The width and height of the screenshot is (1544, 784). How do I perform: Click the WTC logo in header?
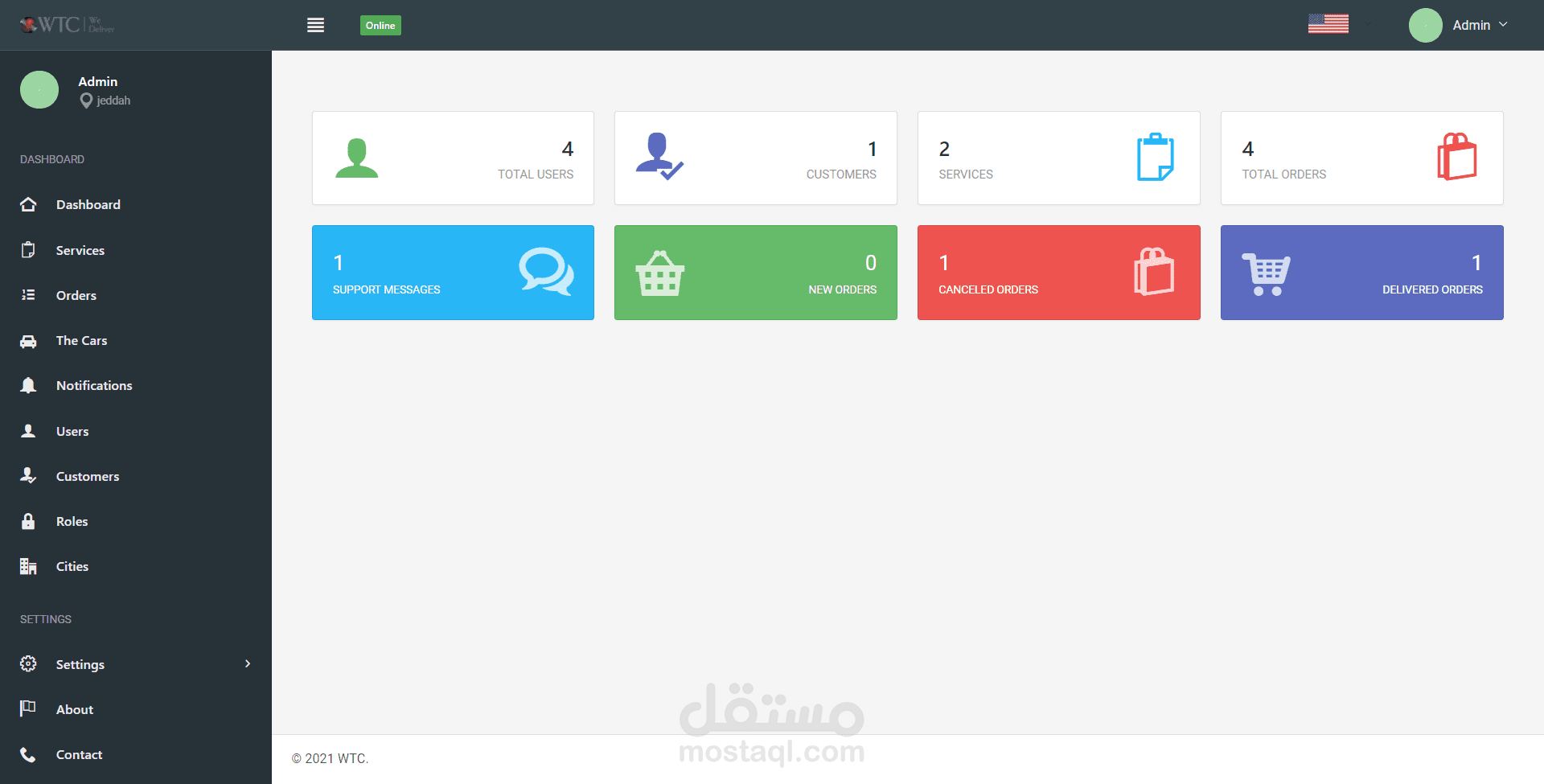(68, 25)
